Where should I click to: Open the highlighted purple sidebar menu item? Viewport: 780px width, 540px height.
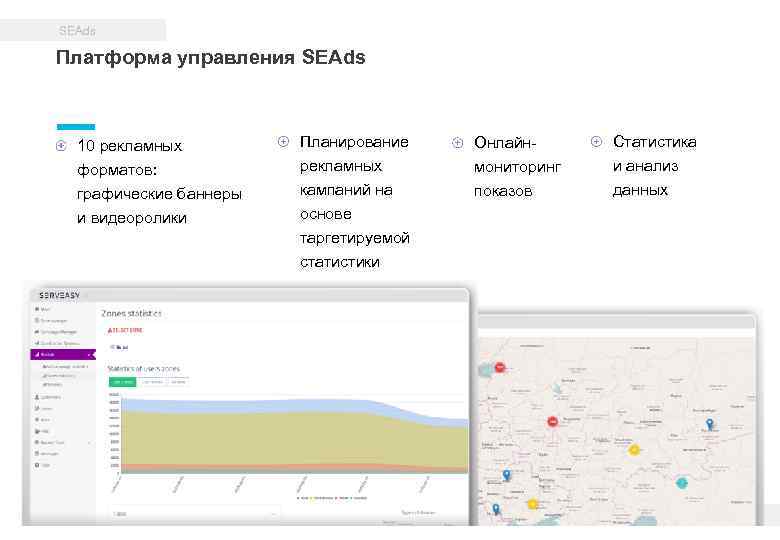coord(62,355)
